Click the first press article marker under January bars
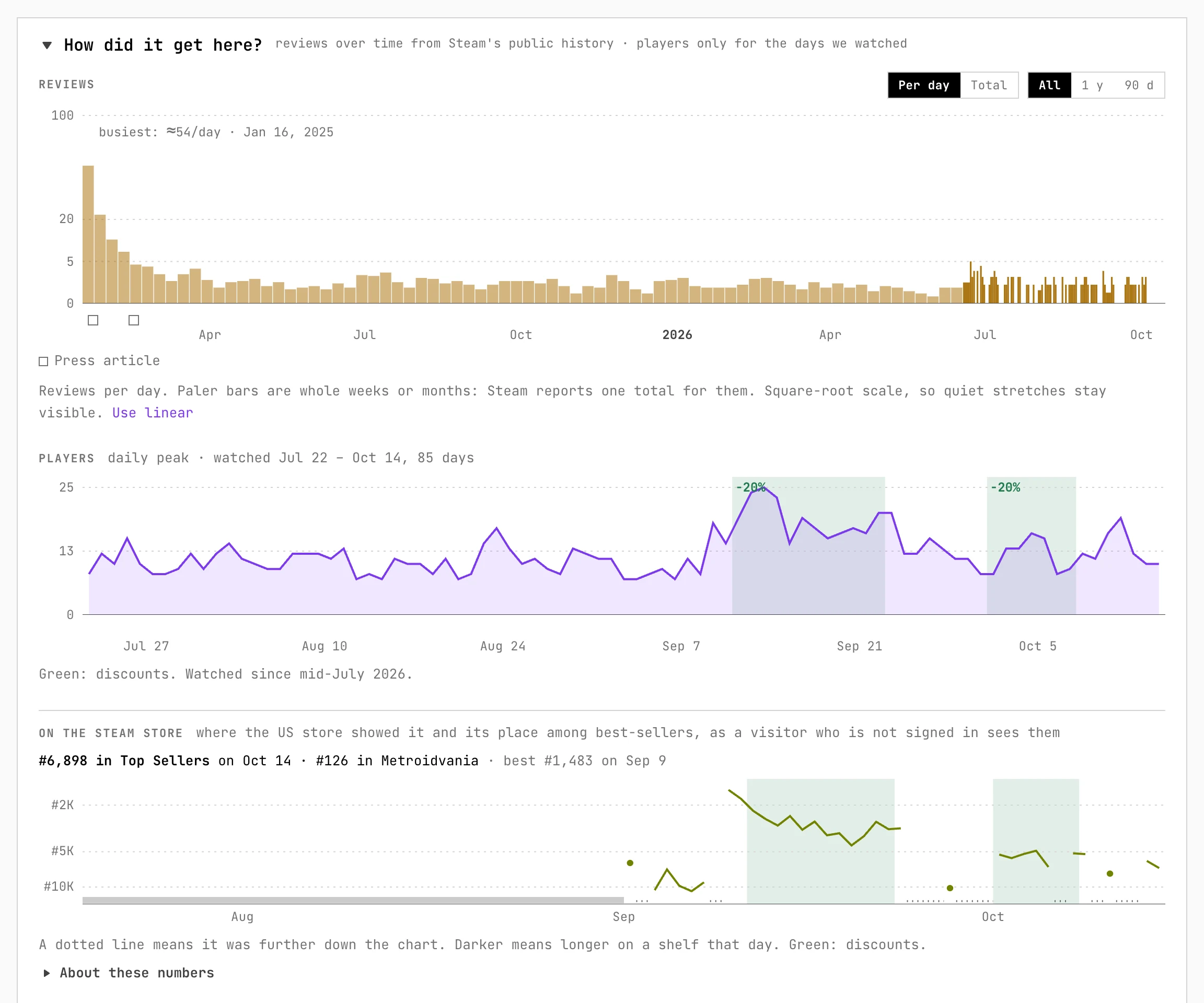 [93, 320]
